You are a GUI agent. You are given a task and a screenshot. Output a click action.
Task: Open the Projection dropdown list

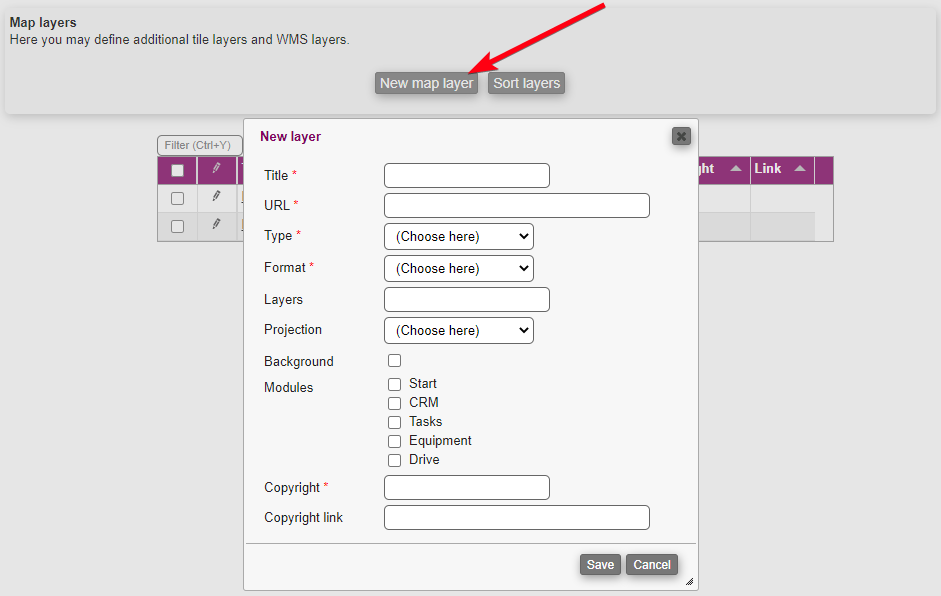coord(458,330)
